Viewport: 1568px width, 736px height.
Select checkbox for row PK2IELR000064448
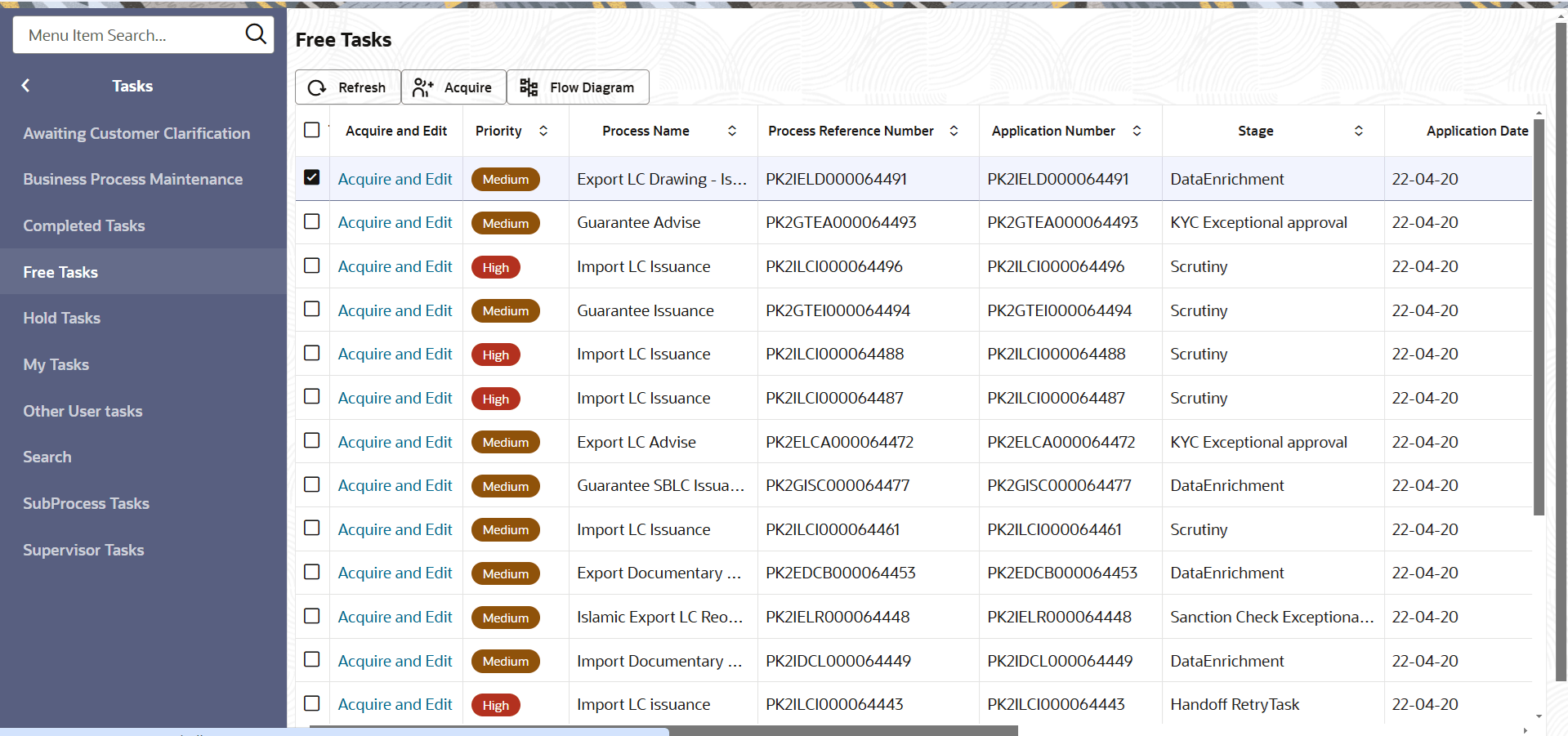(x=311, y=616)
